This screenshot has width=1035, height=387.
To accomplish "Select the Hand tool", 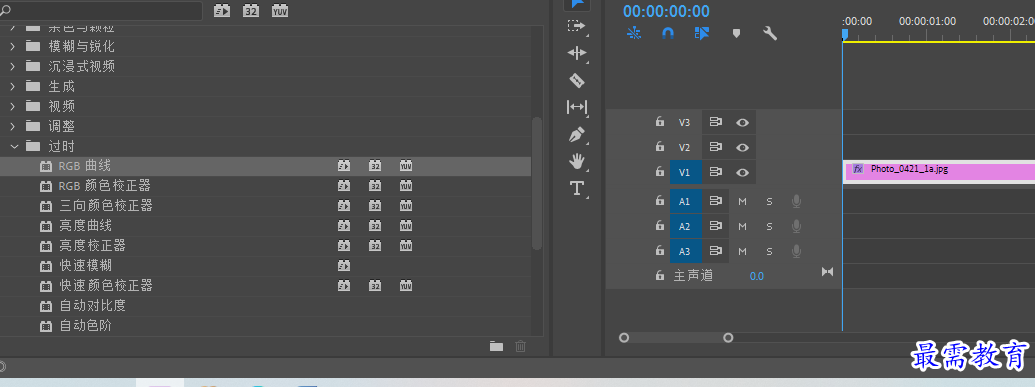I will (576, 161).
